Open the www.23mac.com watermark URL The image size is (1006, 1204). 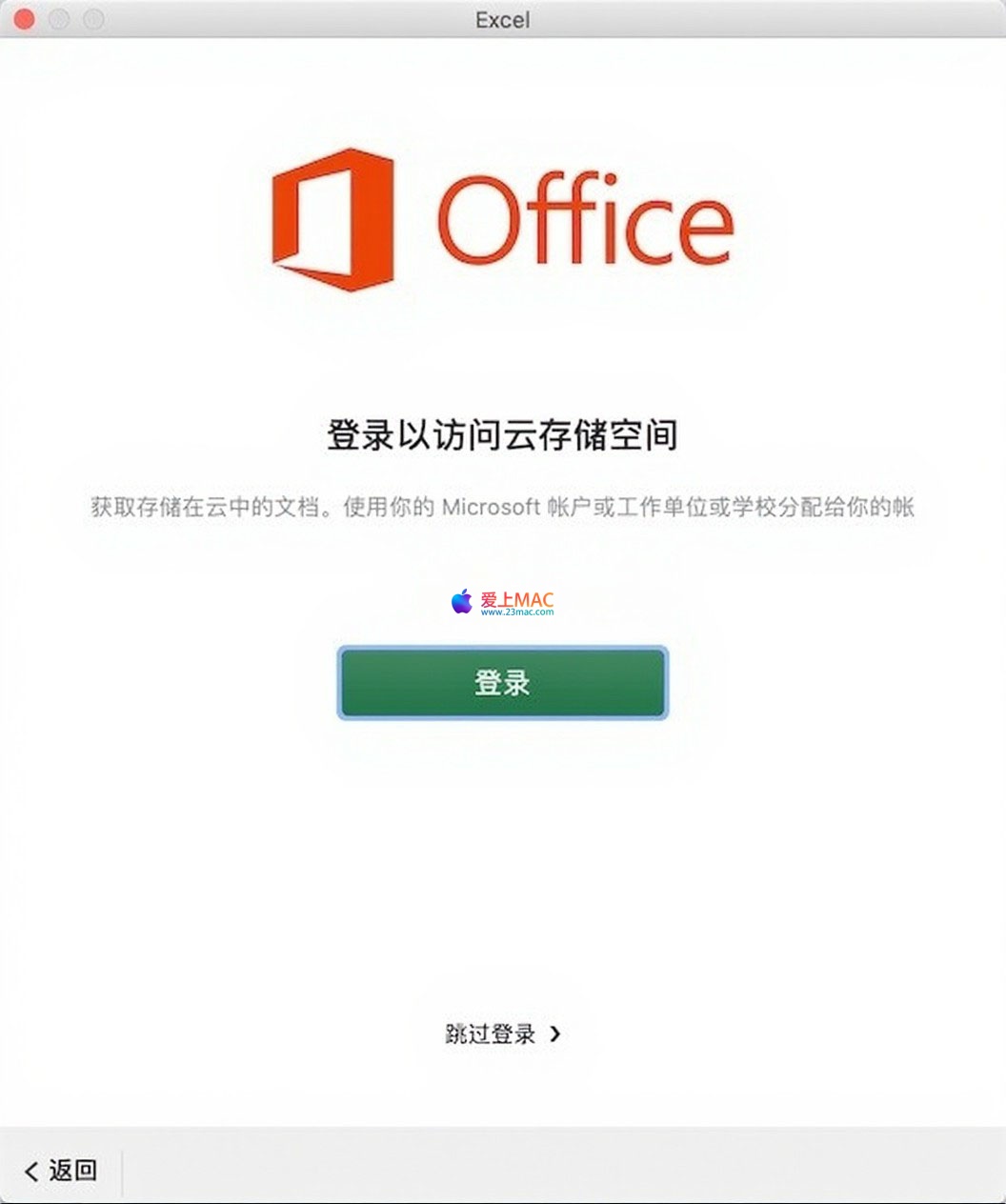point(517,612)
